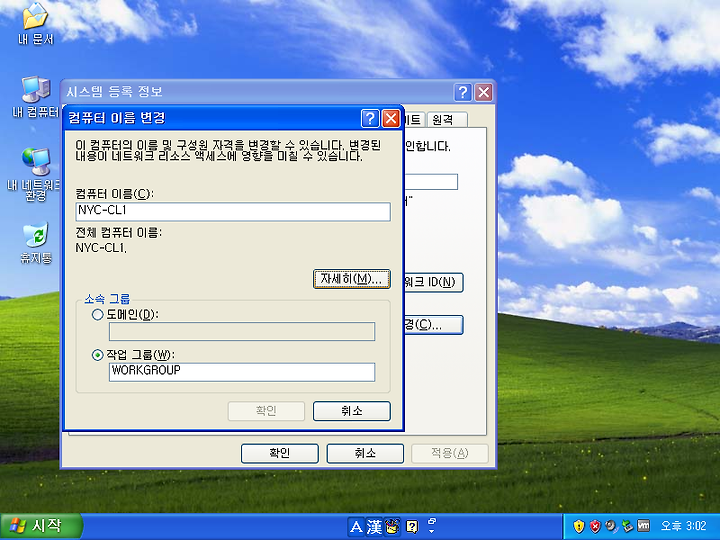Restore the language bar icon

coord(432,522)
